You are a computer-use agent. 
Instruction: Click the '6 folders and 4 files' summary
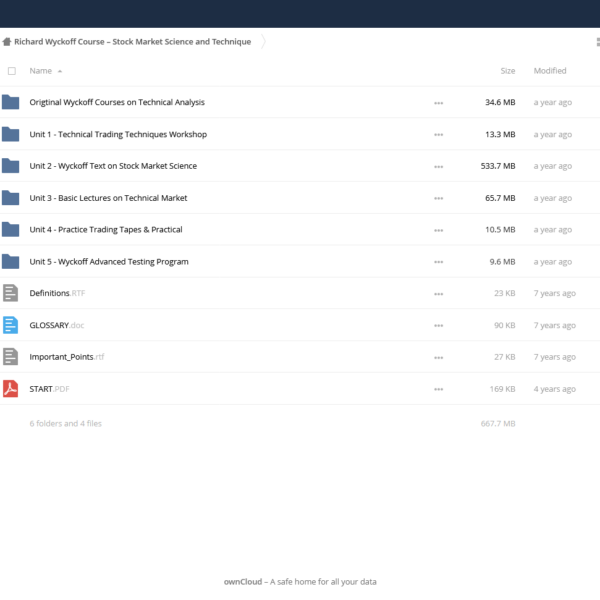click(65, 424)
